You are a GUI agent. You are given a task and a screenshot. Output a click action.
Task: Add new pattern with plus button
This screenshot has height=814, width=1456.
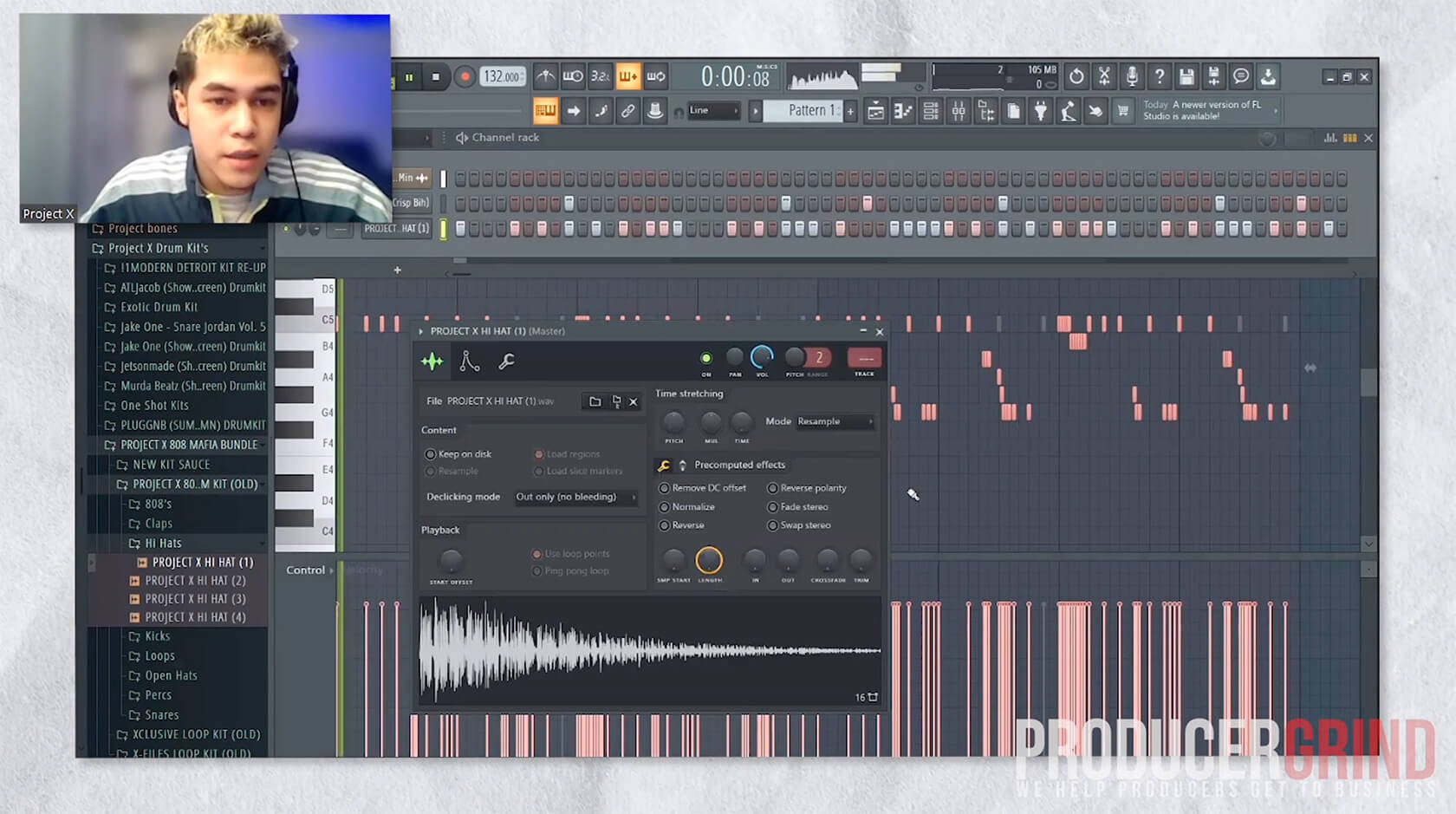(850, 111)
